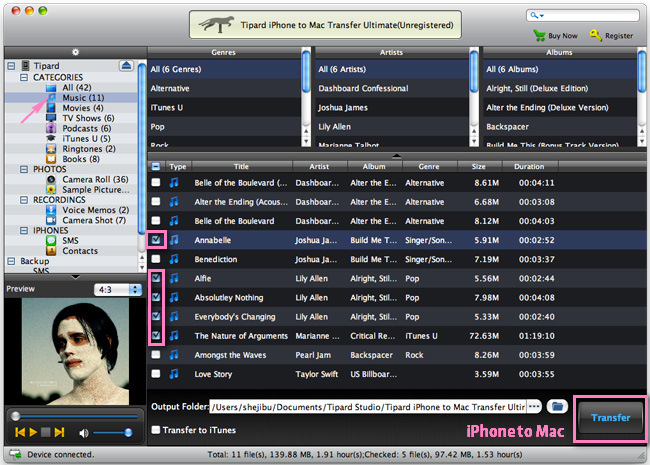
Task: Open the settings gear above the device tree
Action: [75, 52]
